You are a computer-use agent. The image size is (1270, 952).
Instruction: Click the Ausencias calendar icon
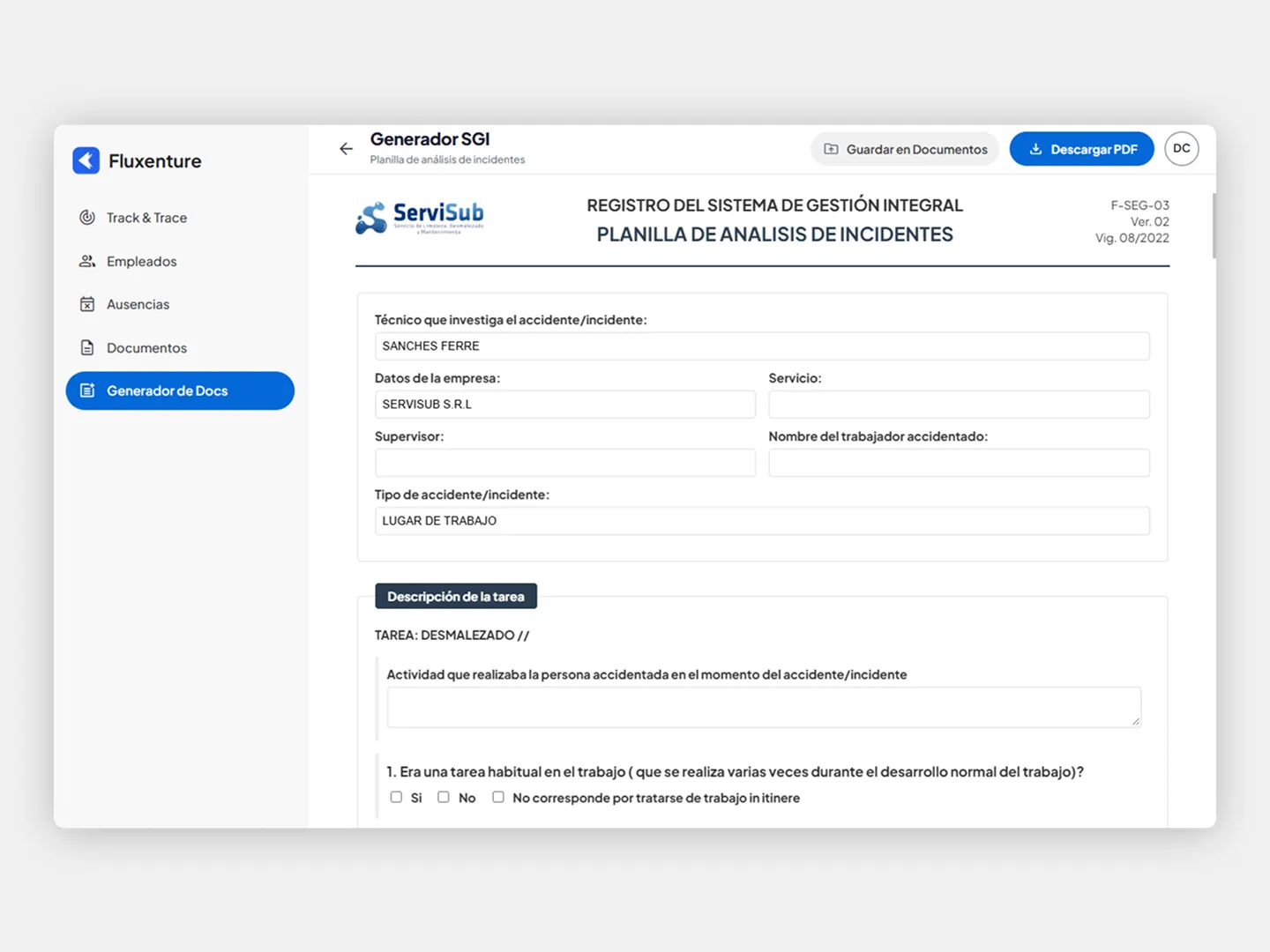(x=87, y=304)
